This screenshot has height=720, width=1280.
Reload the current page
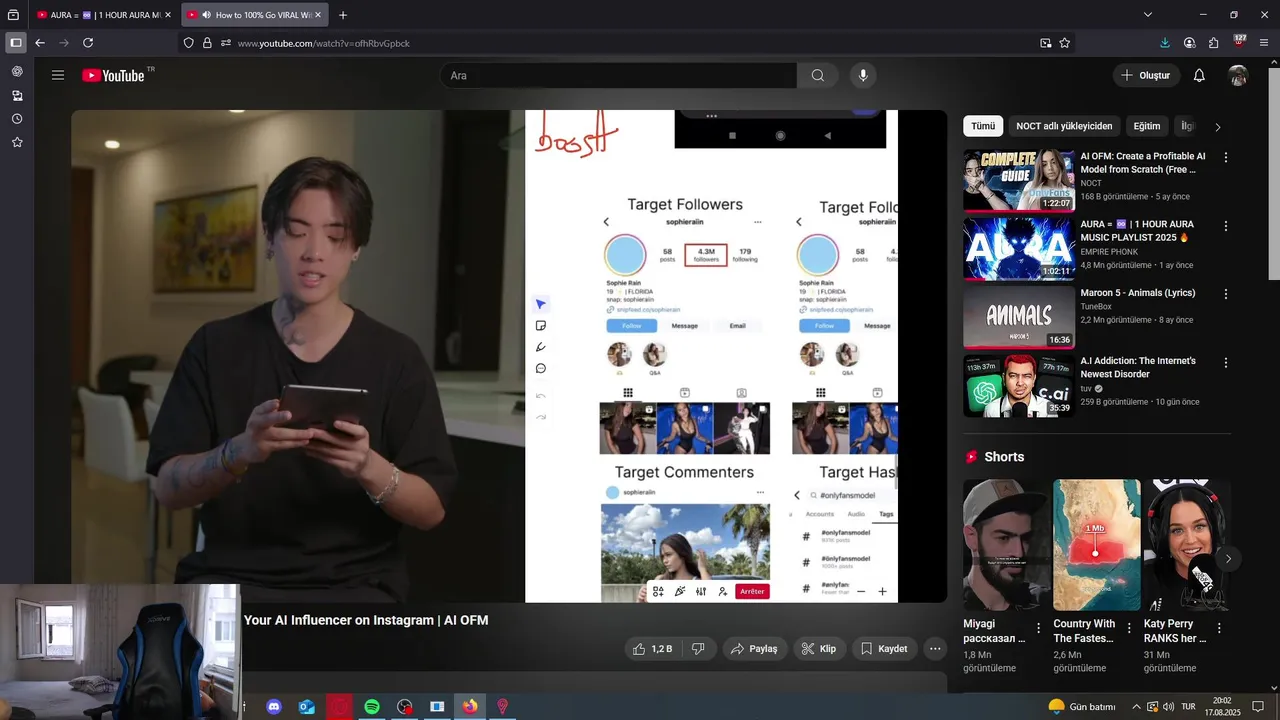(88, 43)
